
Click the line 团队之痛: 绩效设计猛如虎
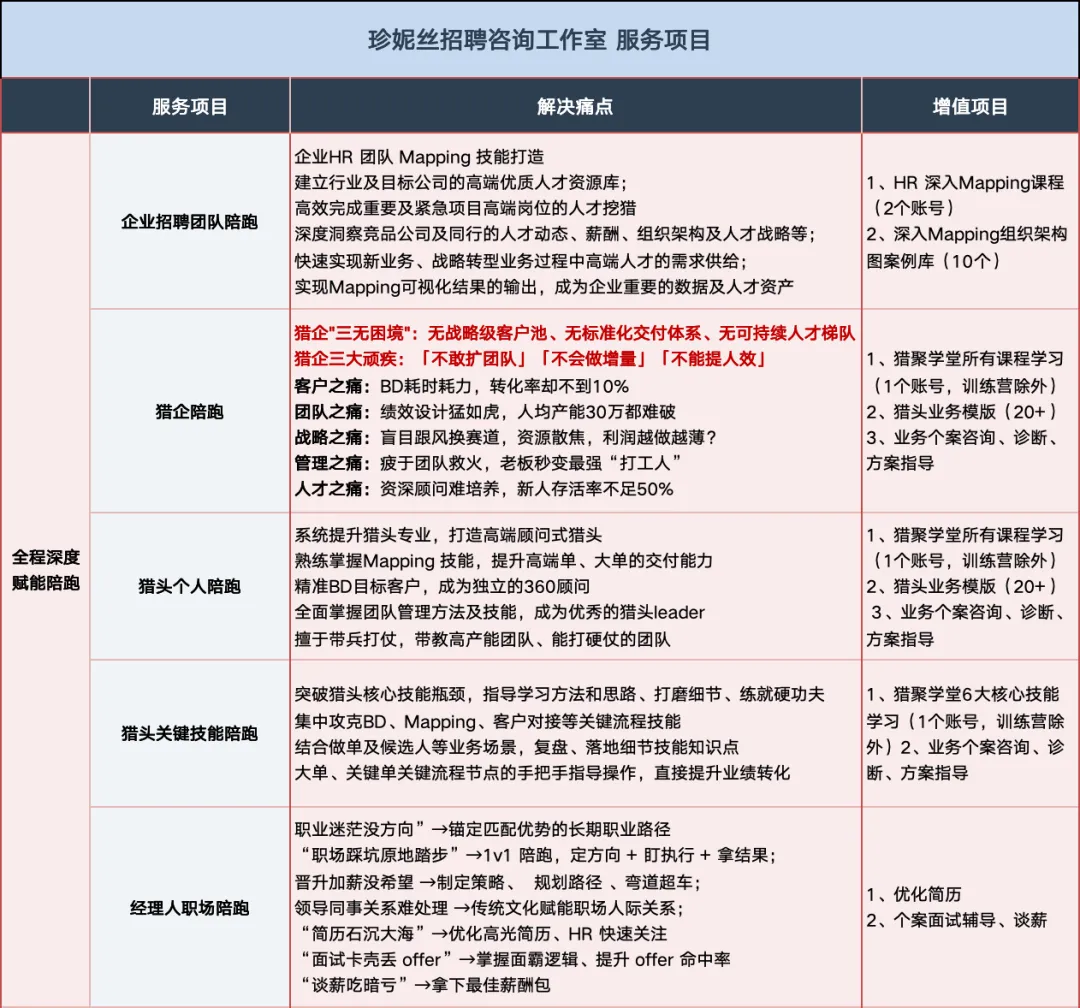(485, 412)
